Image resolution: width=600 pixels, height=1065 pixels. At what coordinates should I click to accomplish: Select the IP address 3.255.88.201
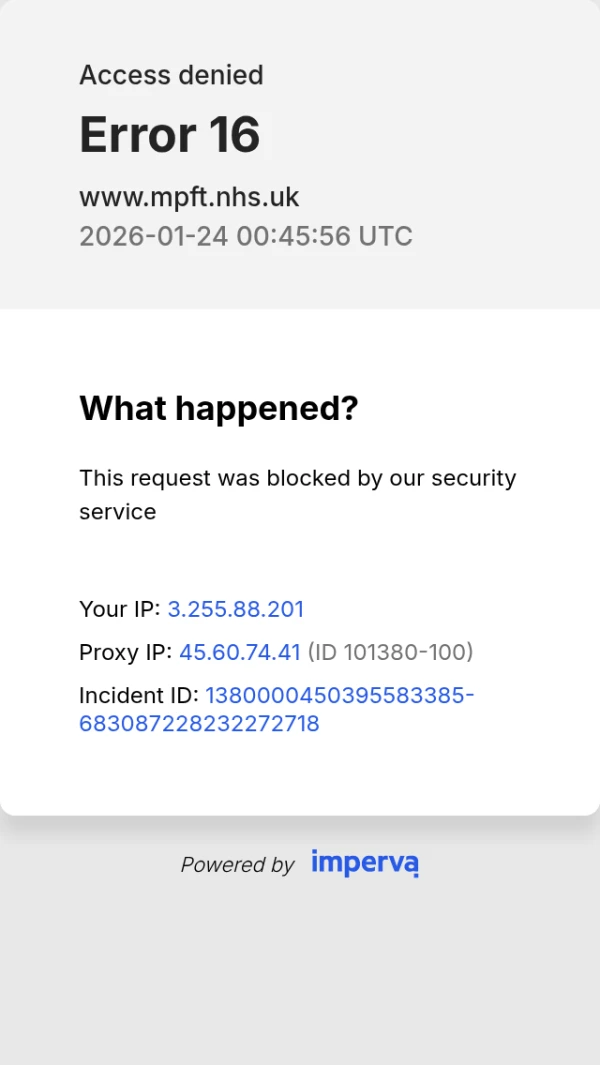[x=235, y=609]
